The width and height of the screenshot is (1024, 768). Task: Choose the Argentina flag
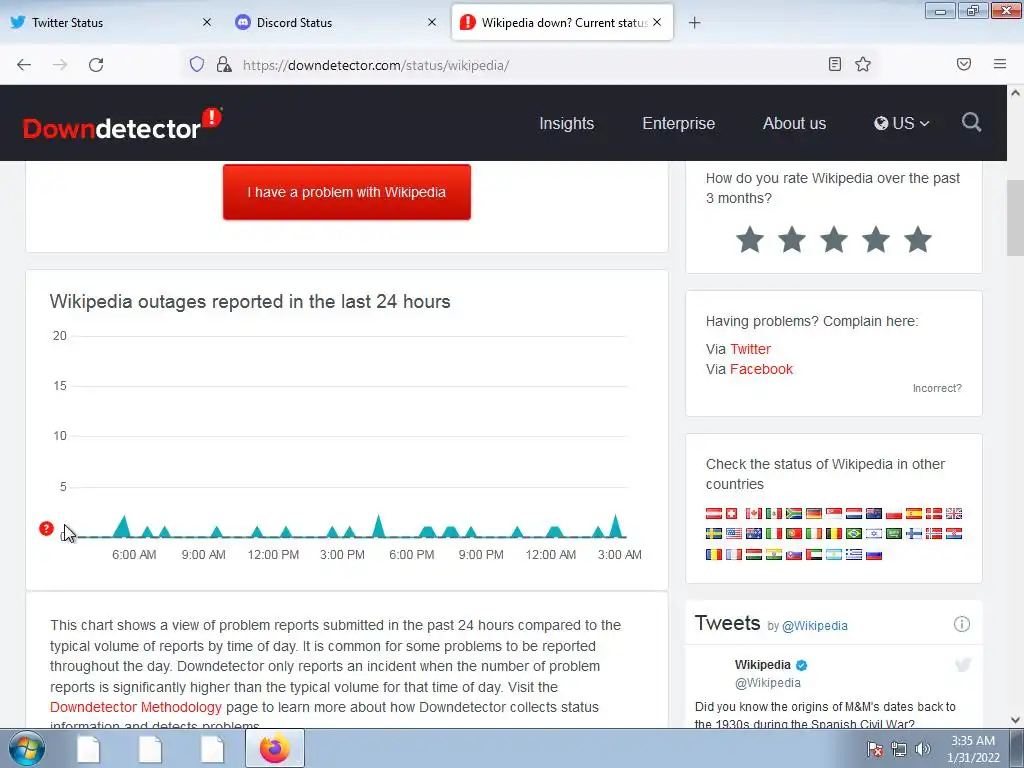(x=834, y=554)
